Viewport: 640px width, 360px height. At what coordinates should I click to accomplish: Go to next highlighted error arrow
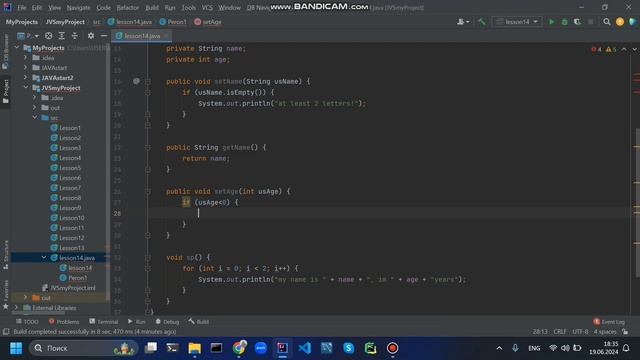pyautogui.click(x=634, y=49)
